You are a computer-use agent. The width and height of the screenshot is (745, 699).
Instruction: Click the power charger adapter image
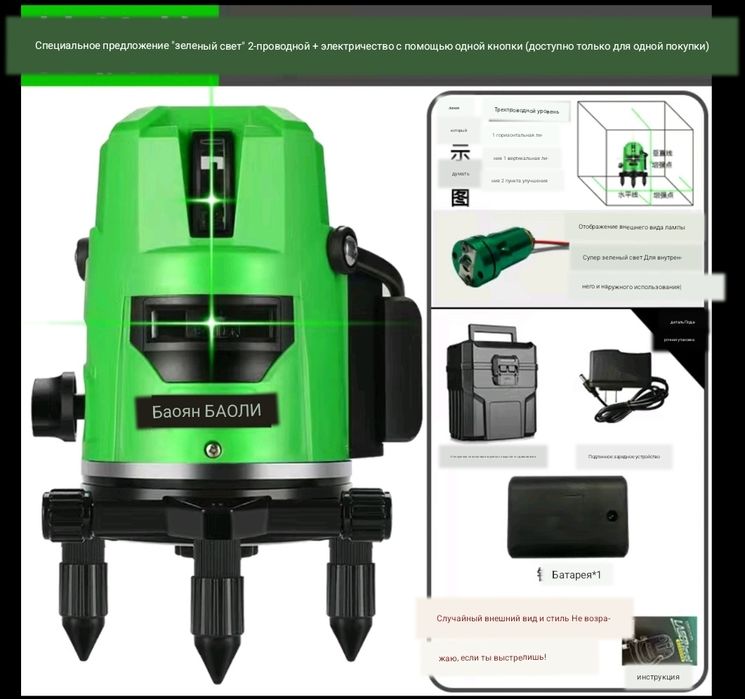[623, 386]
